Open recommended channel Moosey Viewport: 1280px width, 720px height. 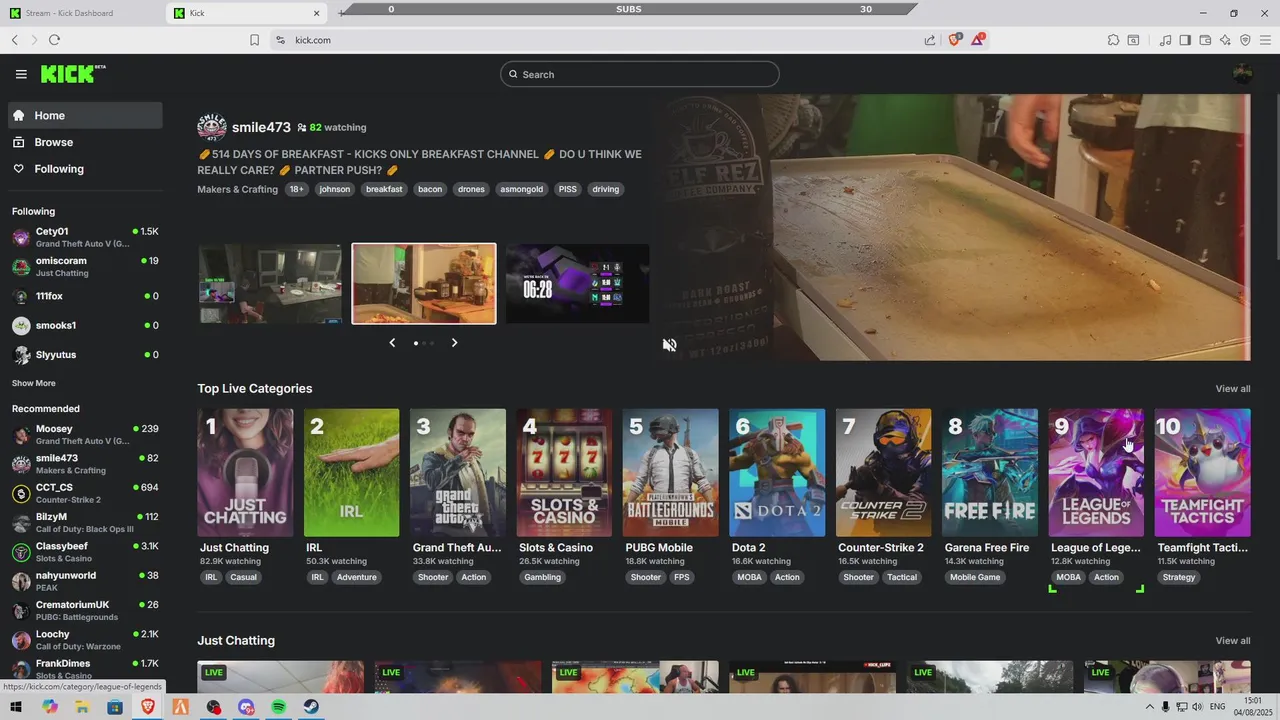[86, 434]
